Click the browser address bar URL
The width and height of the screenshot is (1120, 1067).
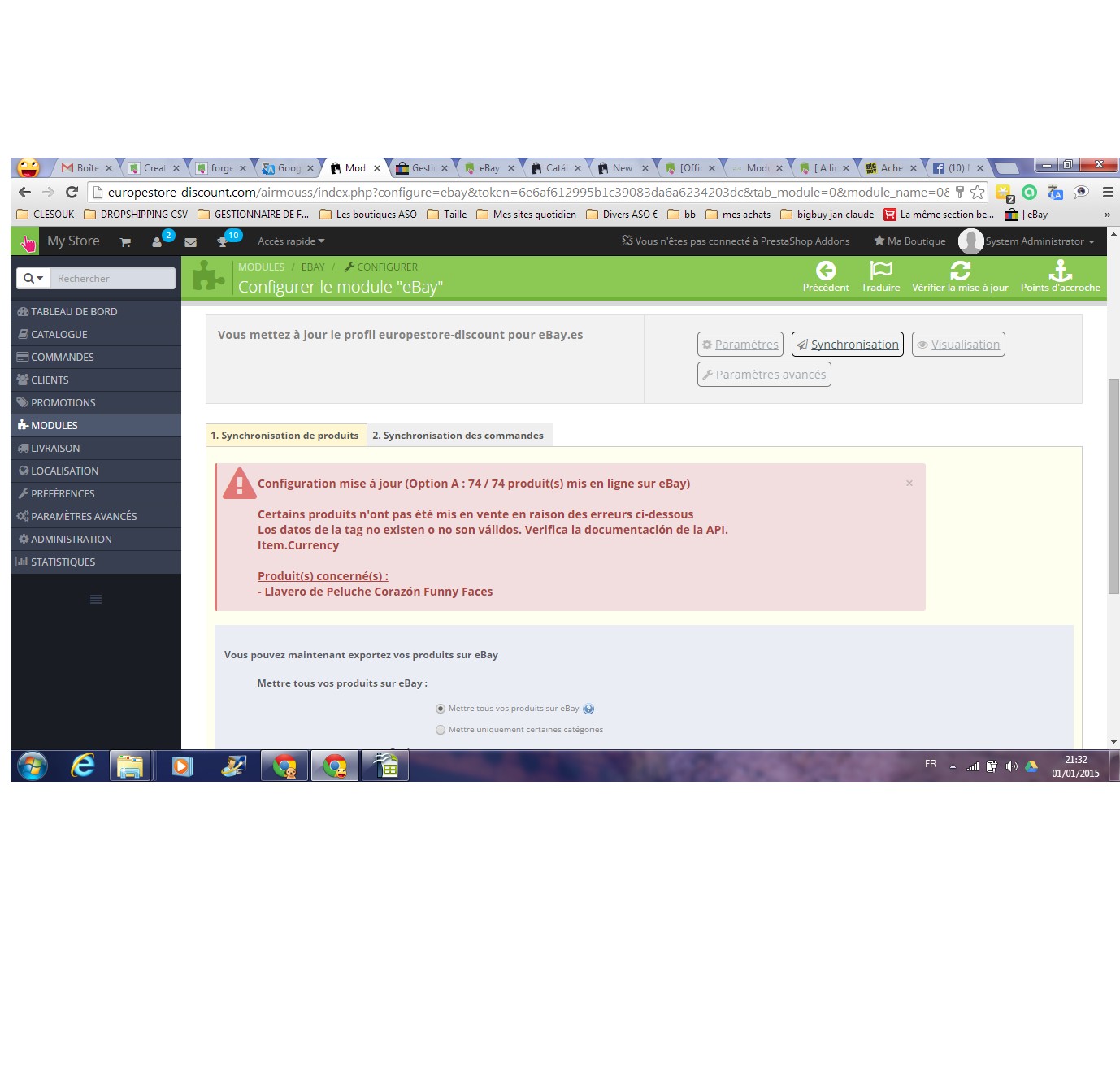click(x=528, y=193)
